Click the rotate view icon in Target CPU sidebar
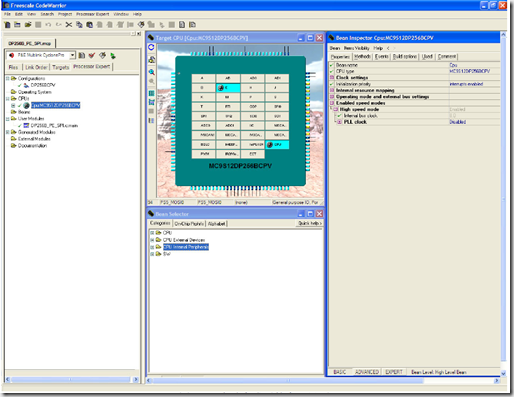514x397 pixels. click(x=151, y=47)
